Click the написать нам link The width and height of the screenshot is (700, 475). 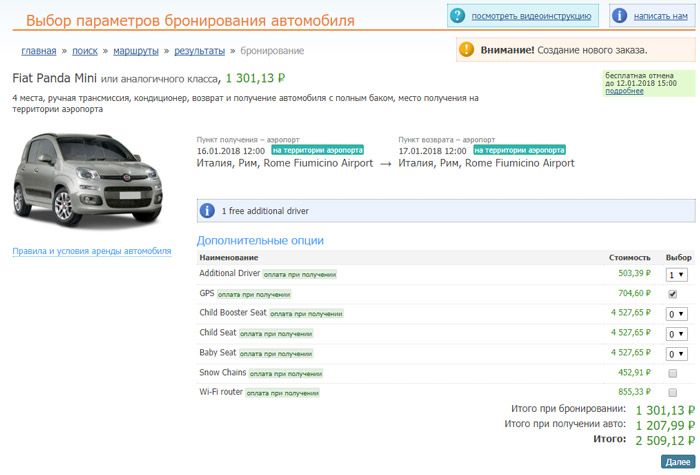[660, 16]
